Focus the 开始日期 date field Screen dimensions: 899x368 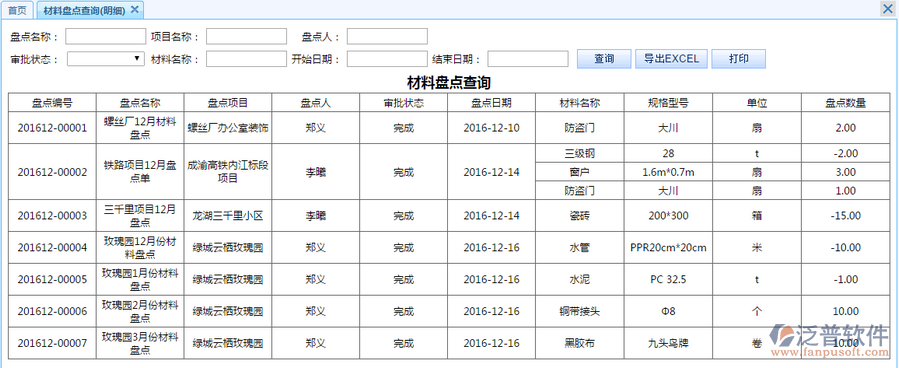tap(387, 59)
